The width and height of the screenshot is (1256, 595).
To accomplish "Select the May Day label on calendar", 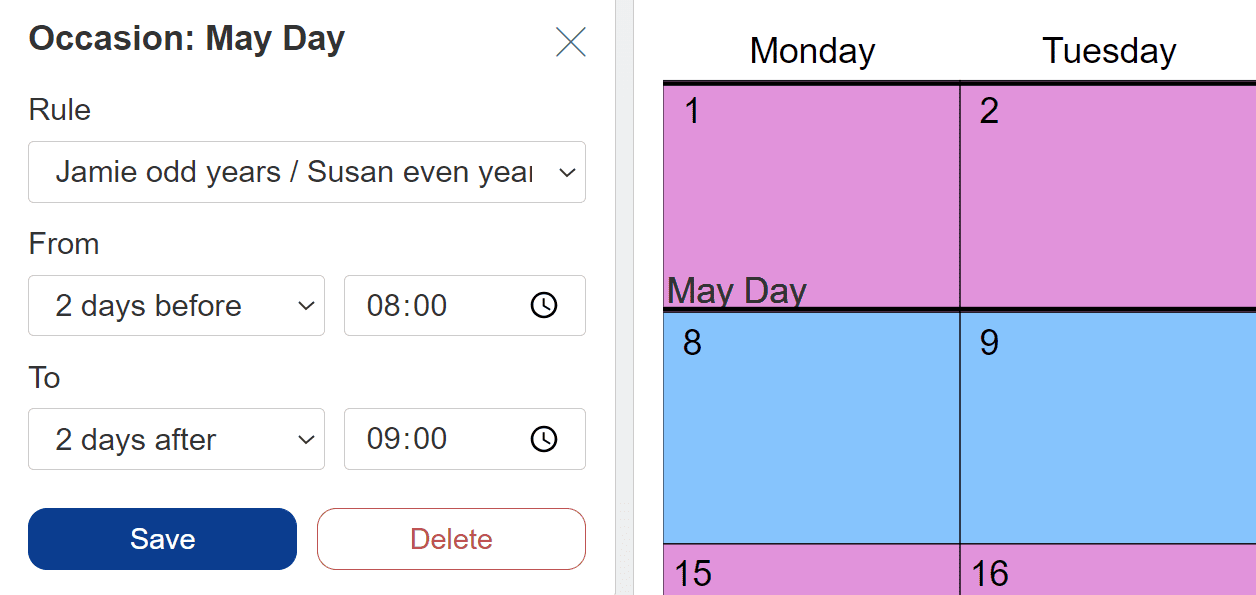I will 737,291.
